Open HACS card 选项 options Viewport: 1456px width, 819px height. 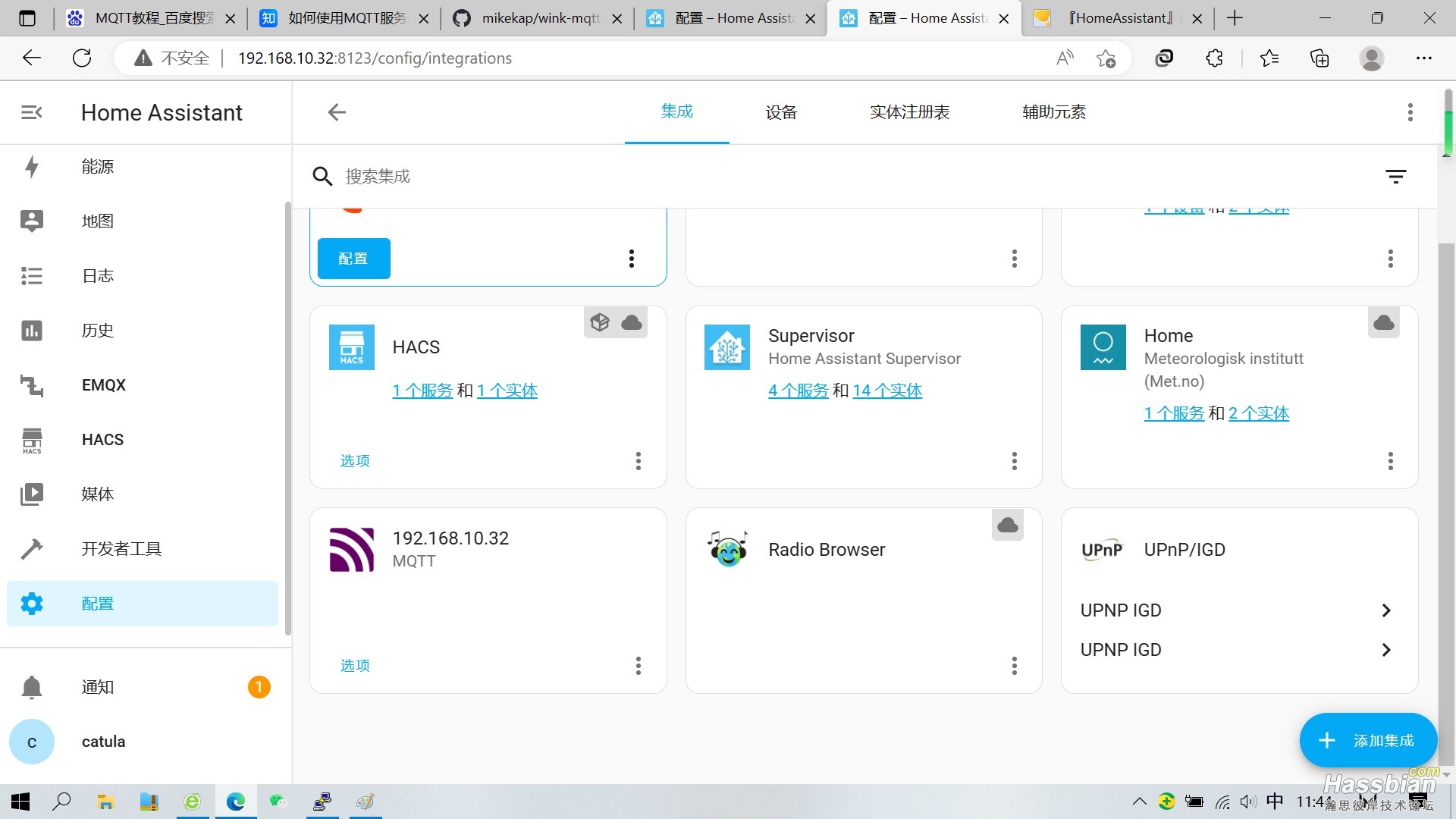[x=355, y=461]
